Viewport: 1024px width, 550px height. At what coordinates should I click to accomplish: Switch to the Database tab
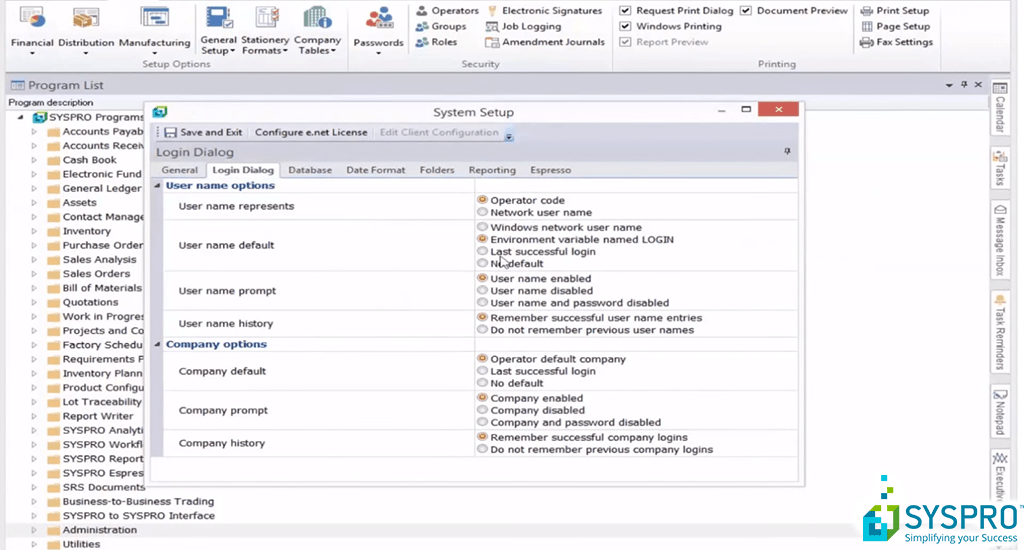(310, 170)
